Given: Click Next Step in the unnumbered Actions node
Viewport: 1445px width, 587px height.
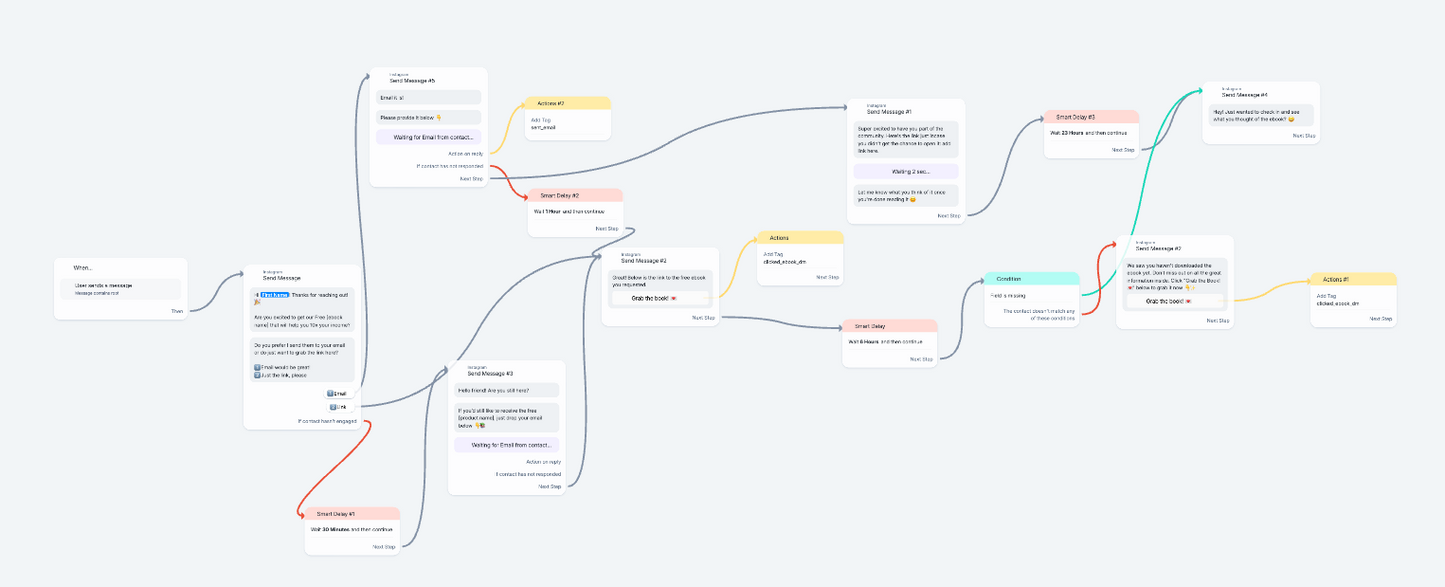Looking at the screenshot, I should point(827,277).
